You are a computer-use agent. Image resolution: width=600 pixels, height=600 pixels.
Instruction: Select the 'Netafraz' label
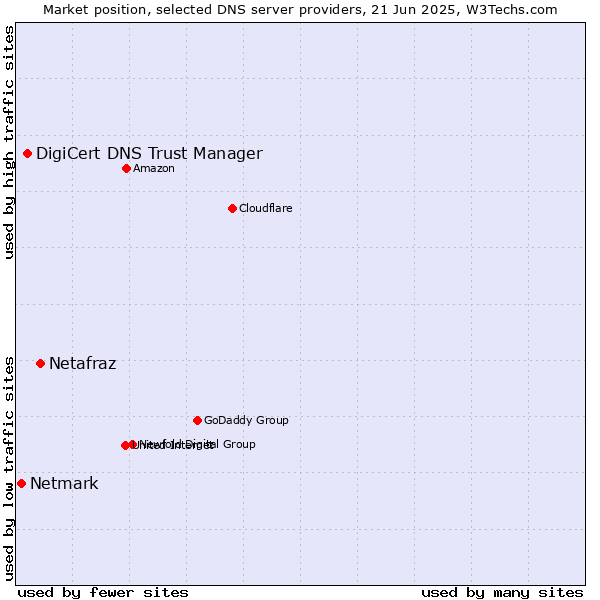tap(83, 364)
